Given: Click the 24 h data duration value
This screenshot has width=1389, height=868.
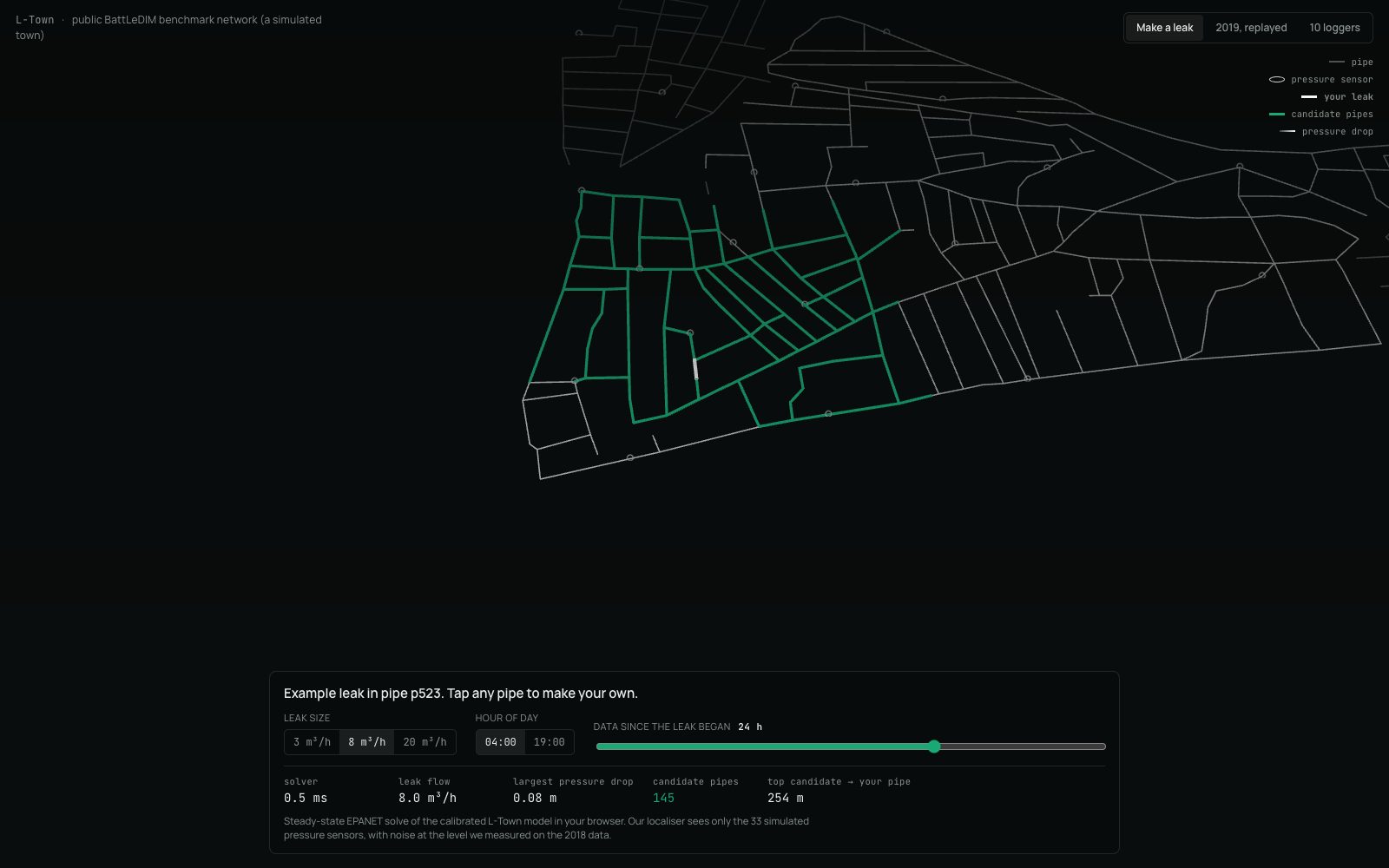Looking at the screenshot, I should pos(750,727).
